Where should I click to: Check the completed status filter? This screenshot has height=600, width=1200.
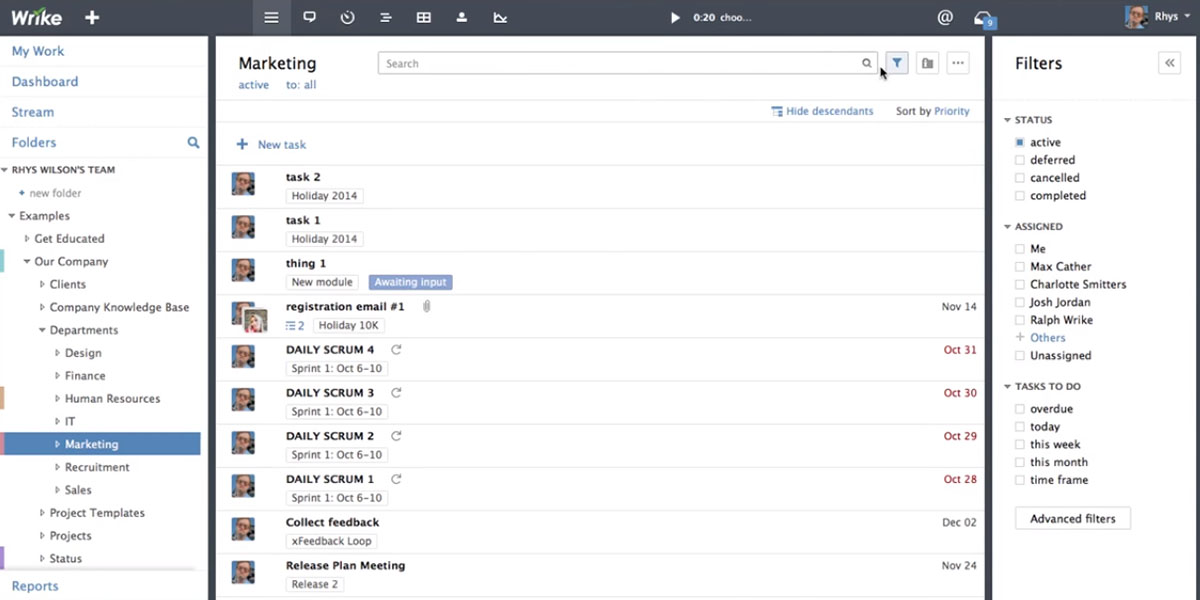click(x=1020, y=196)
